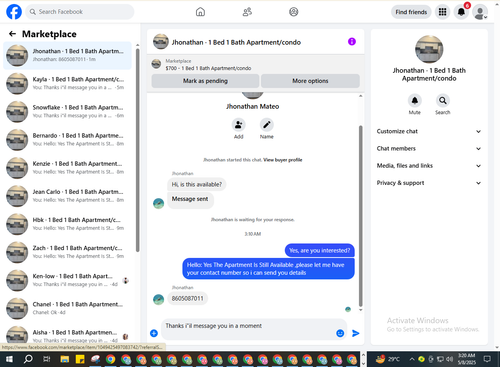Open Task View on the taskbar
This screenshot has width=500, height=367.
[47, 359]
